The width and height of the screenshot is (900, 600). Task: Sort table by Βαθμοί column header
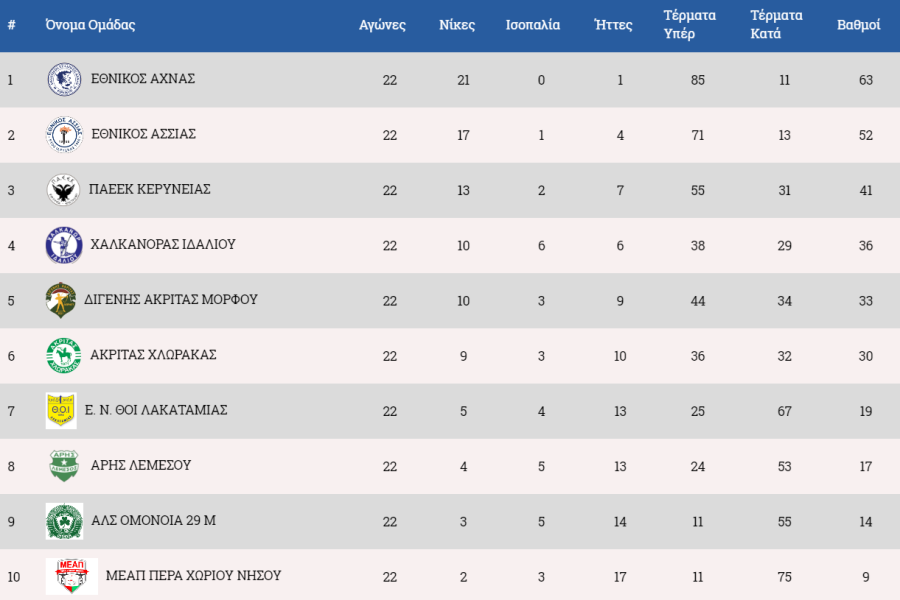pyautogui.click(x=858, y=25)
